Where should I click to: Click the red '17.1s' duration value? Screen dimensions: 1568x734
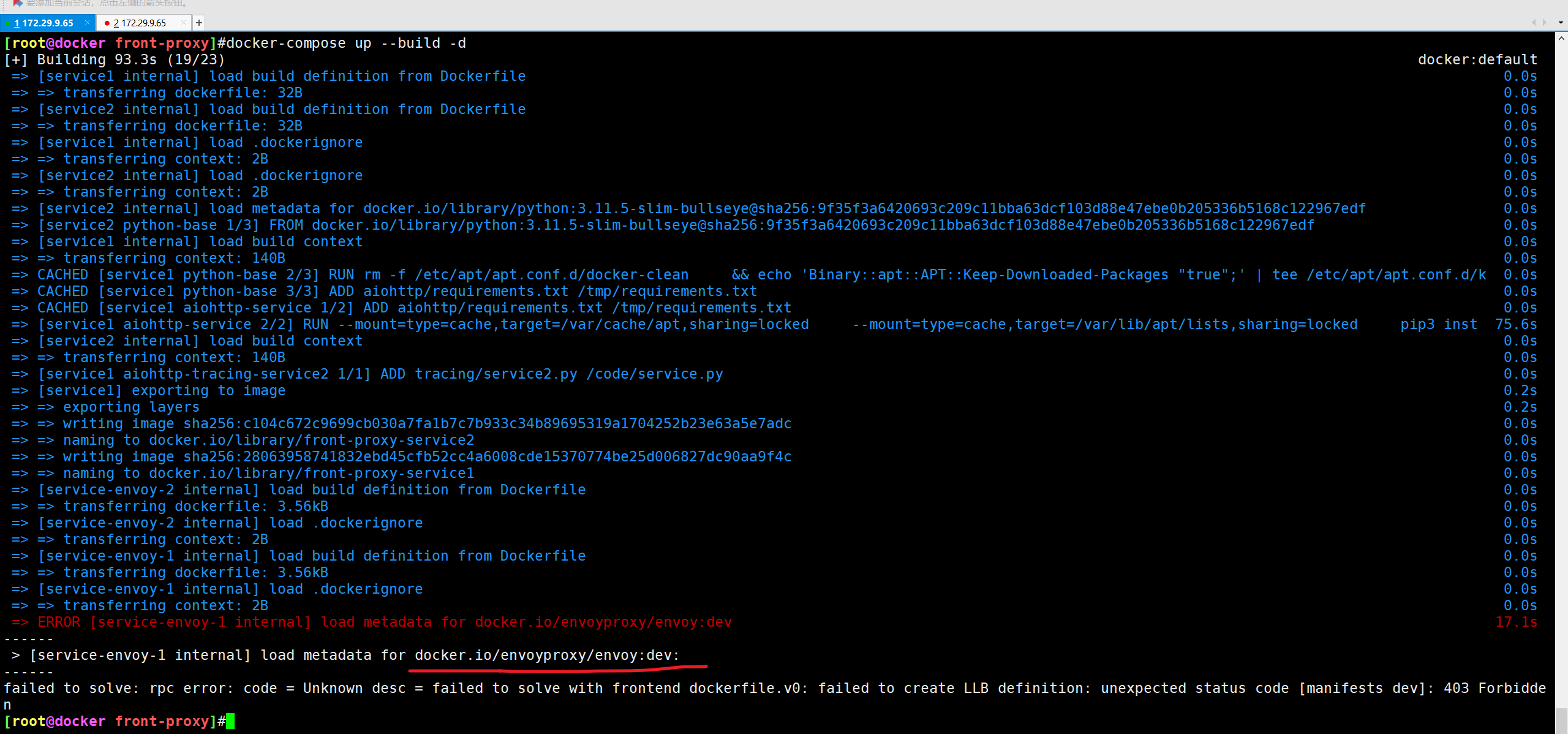click(x=1516, y=622)
